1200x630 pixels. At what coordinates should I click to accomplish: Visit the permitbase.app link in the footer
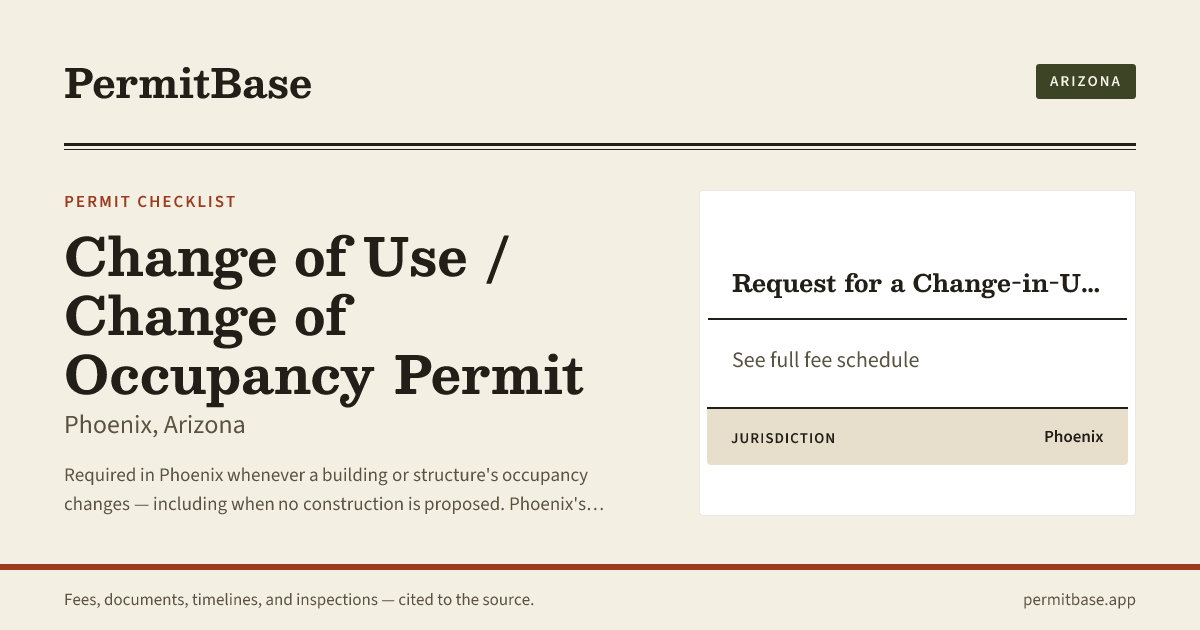(1079, 600)
